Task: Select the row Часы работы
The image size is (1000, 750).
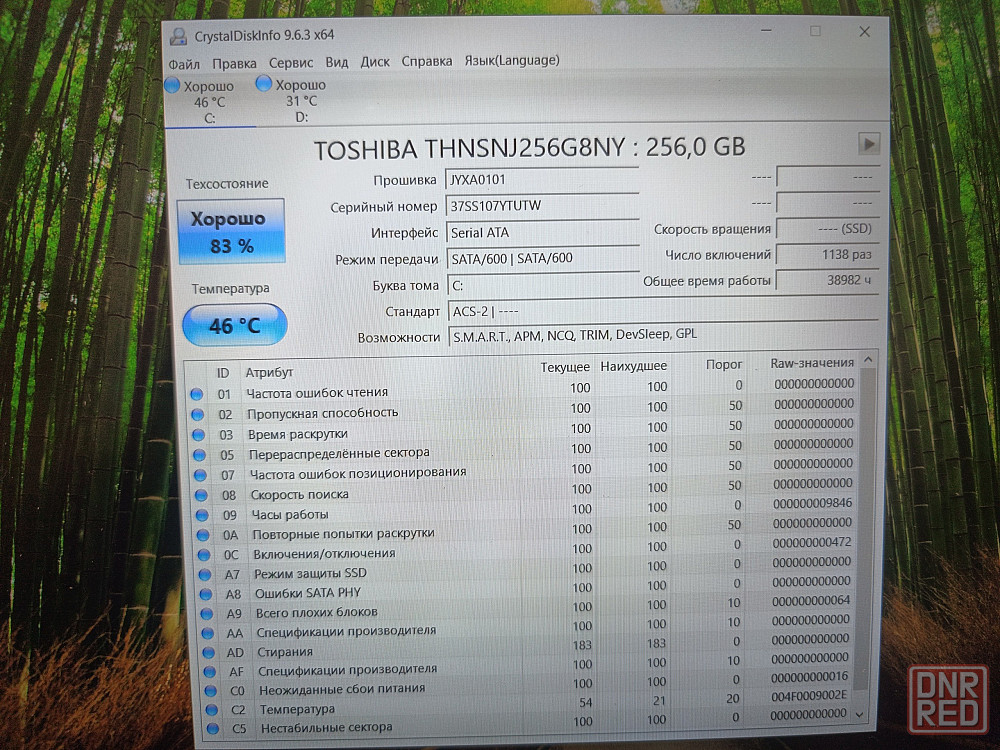Action: pos(525,510)
